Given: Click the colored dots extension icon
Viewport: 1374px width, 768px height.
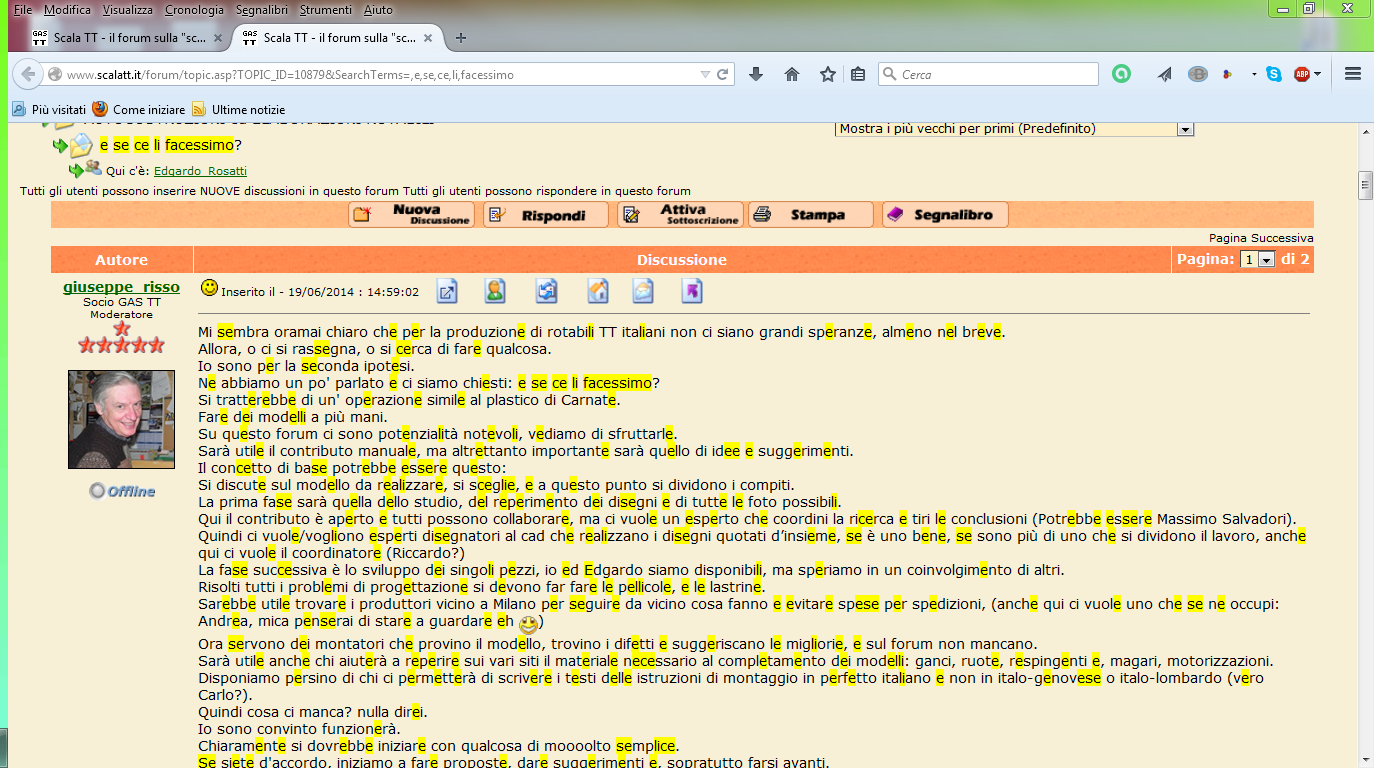Looking at the screenshot, I should pos(1227,75).
